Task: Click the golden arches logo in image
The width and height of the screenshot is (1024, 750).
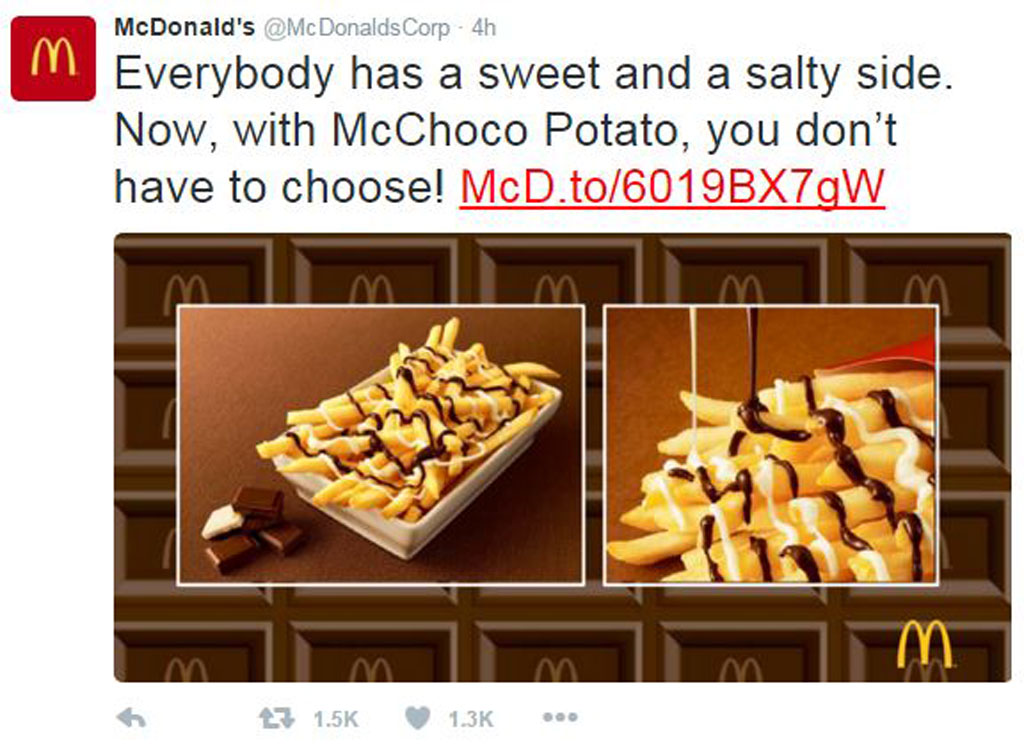Action: (924, 644)
